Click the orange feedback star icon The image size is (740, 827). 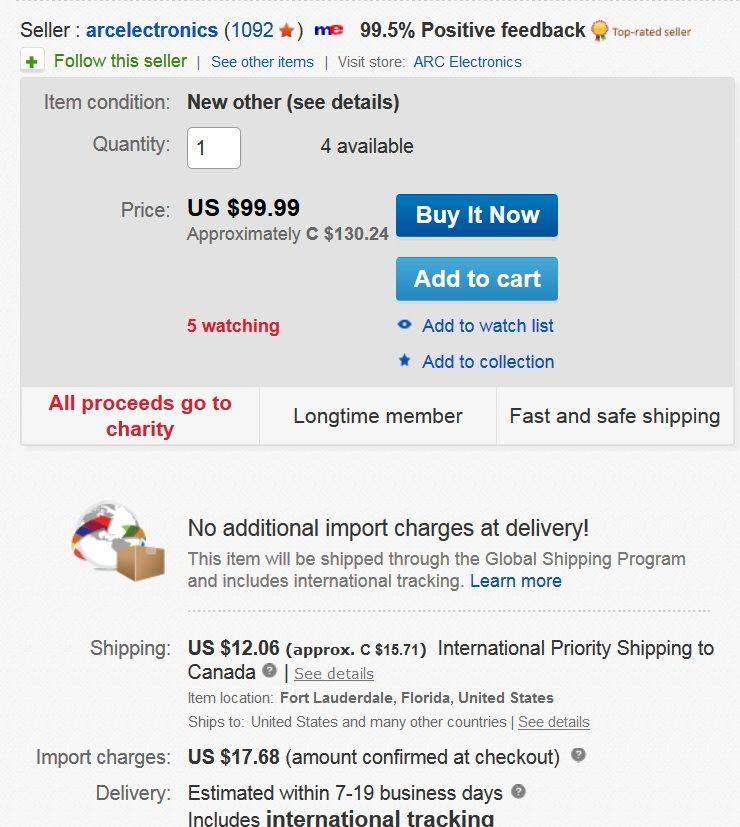(286, 31)
